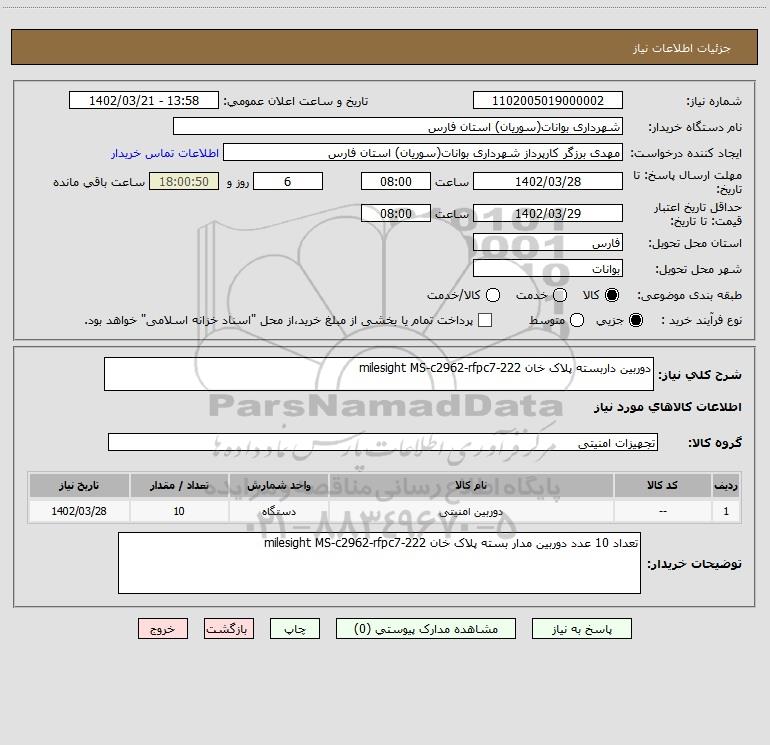Click the announcement date field 1402/03/21 - 13:58
This screenshot has width=770, height=745.
pos(144,100)
